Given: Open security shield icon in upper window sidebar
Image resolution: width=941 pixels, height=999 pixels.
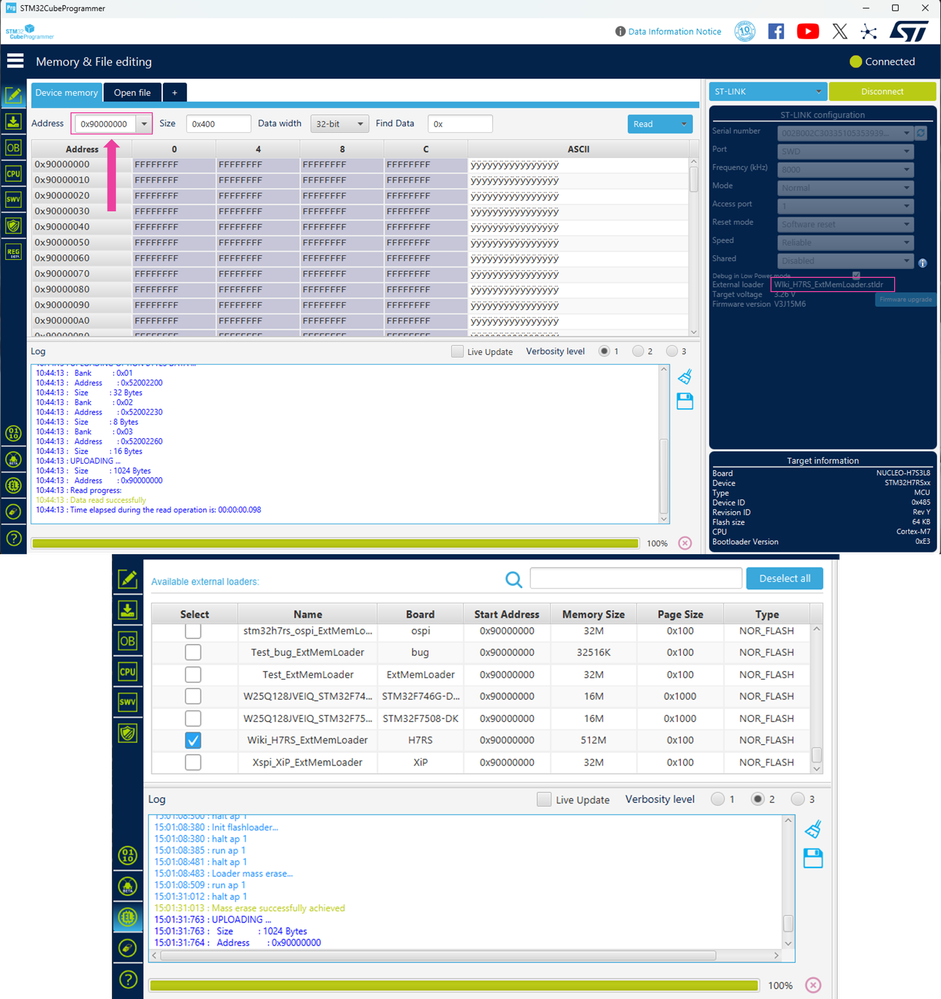Looking at the screenshot, I should (x=13, y=226).
